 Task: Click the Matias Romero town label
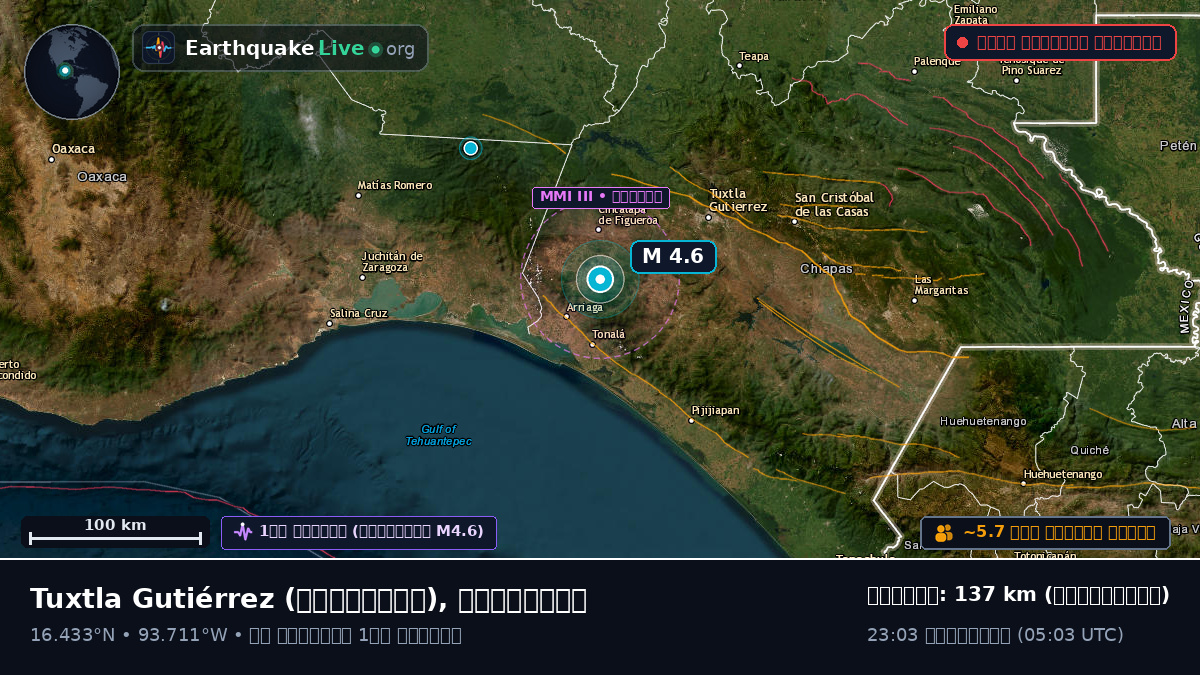tap(394, 185)
